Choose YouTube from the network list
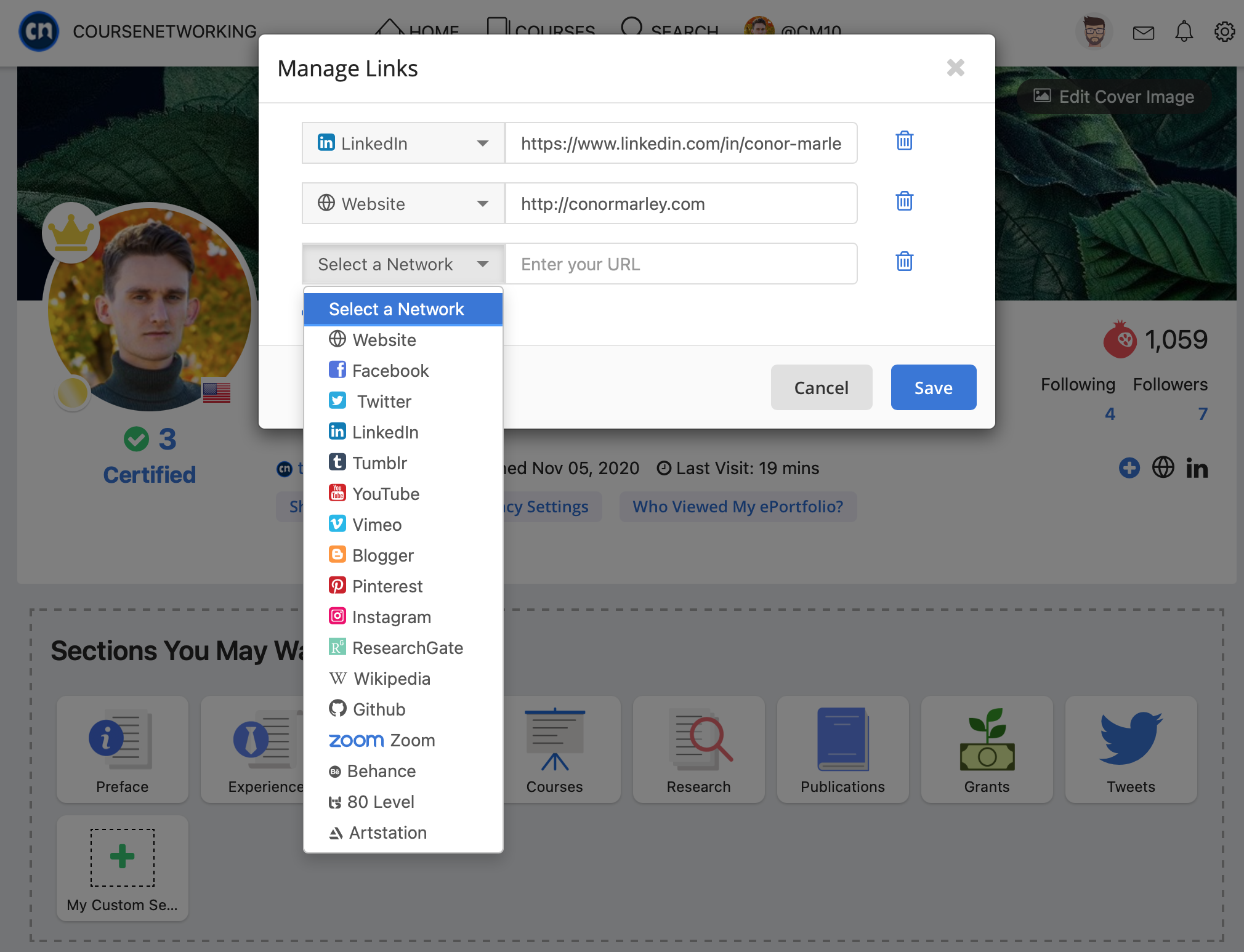The width and height of the screenshot is (1244, 952). (403, 494)
